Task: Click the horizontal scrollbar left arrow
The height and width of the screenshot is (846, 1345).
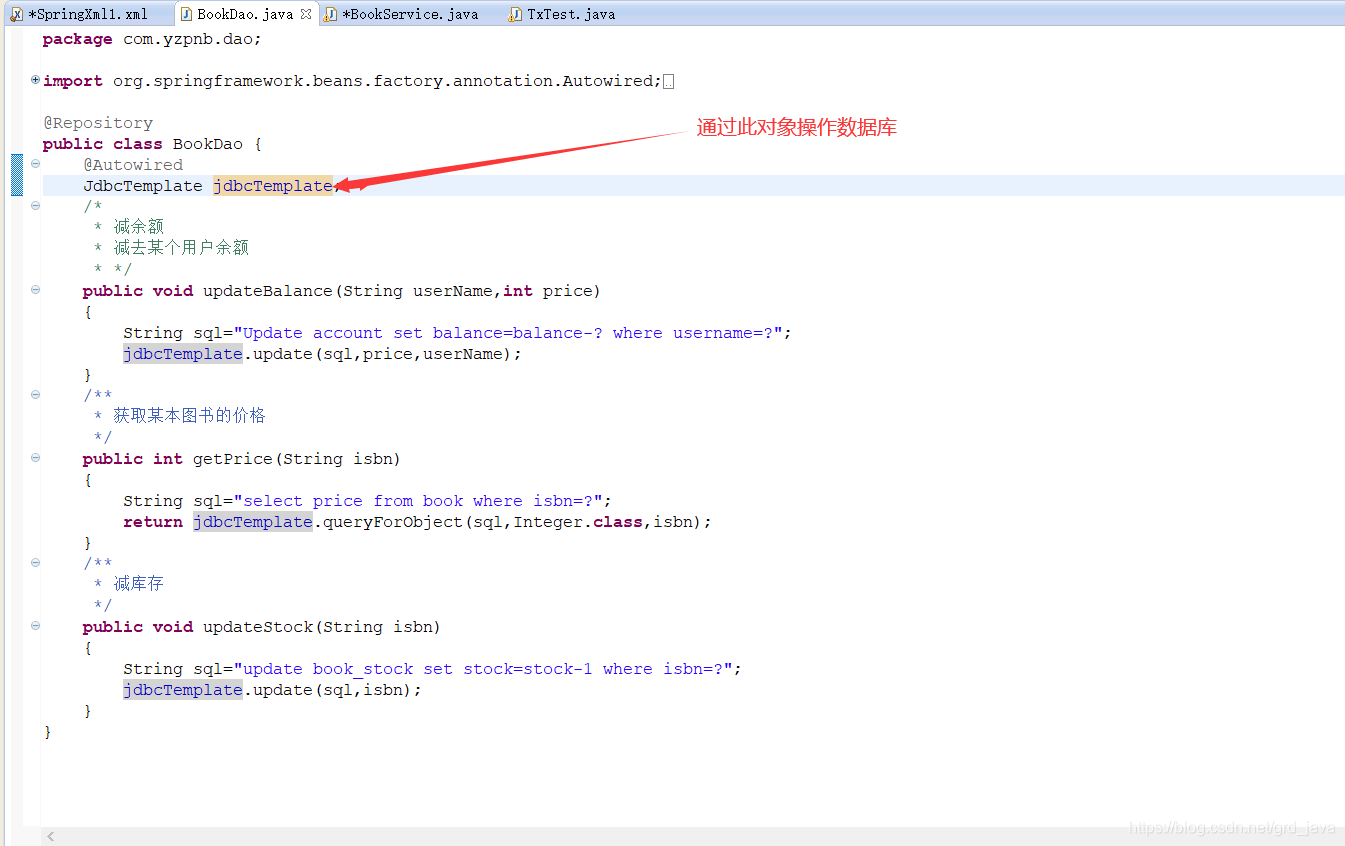Action: [52, 836]
